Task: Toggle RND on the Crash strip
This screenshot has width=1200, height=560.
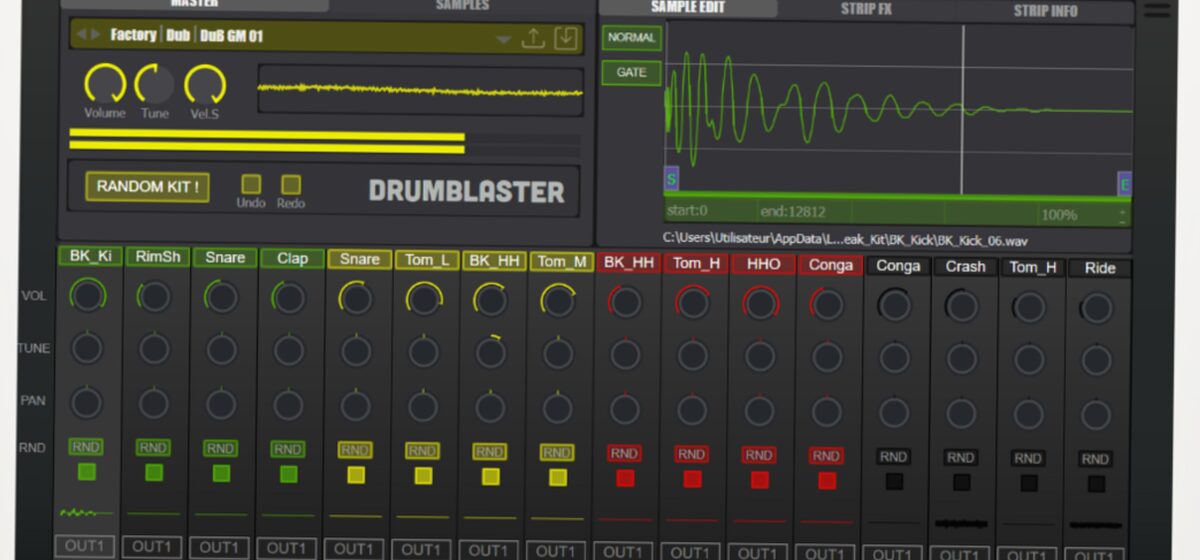Action: tap(961, 457)
